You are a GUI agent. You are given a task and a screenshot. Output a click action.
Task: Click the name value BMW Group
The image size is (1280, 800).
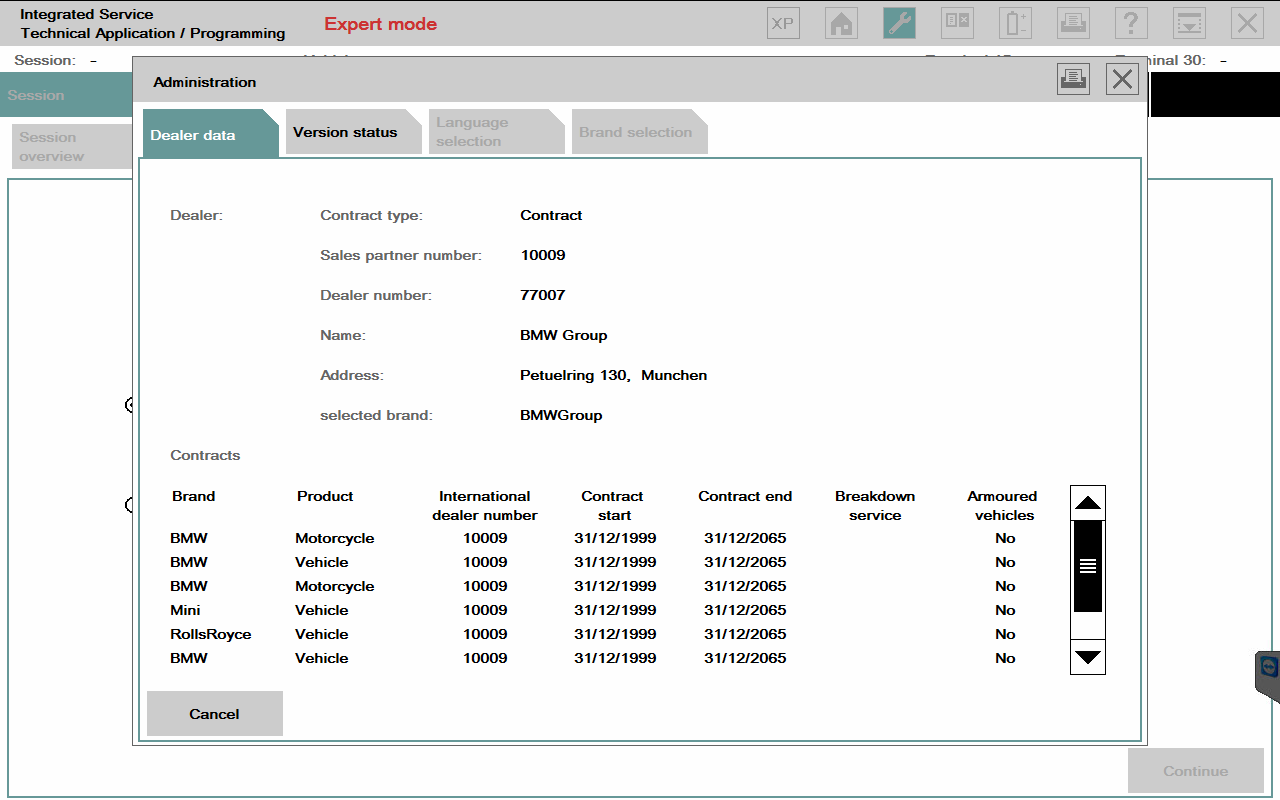tap(564, 335)
